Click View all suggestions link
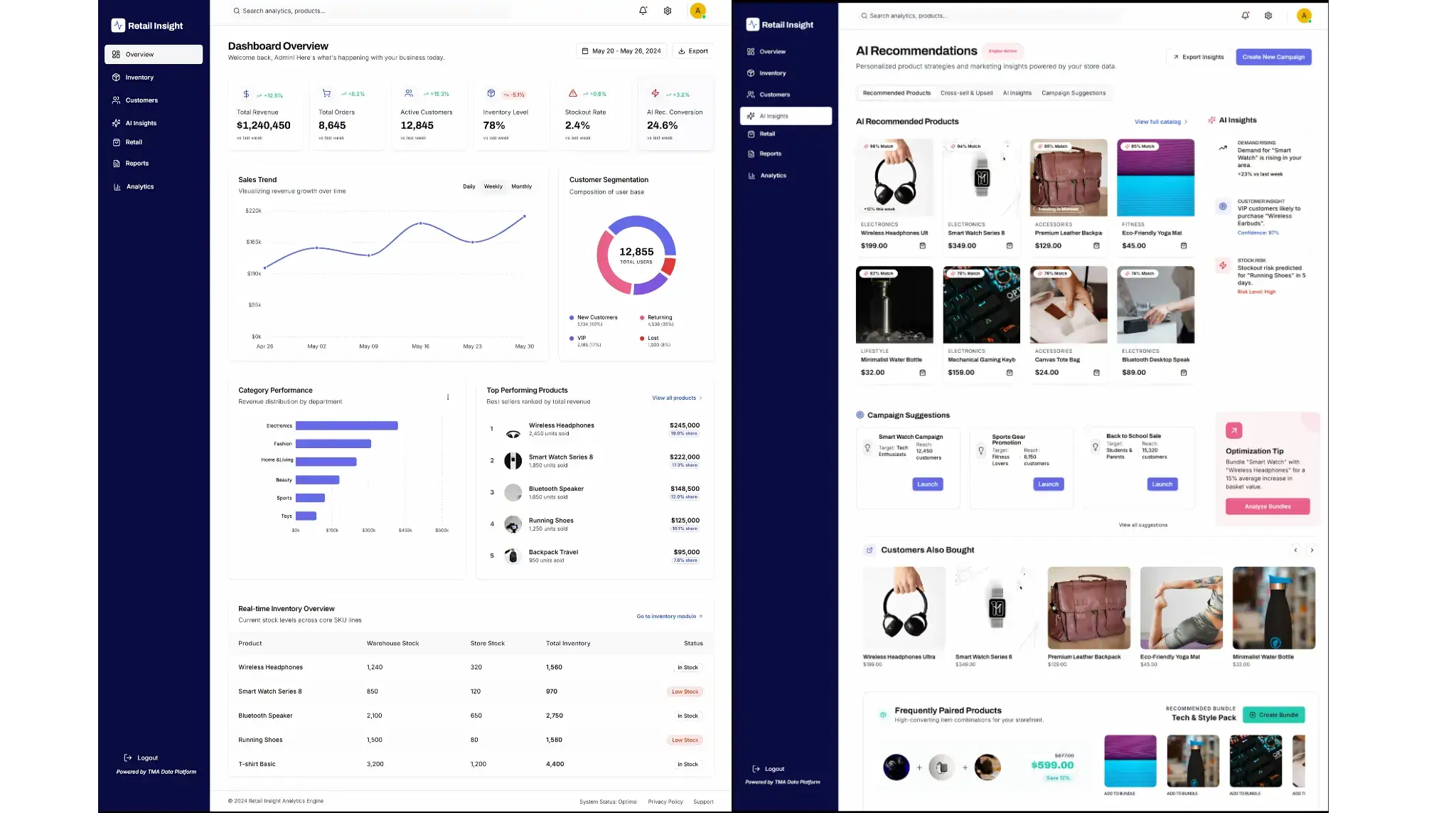1456x813 pixels. (1142, 525)
